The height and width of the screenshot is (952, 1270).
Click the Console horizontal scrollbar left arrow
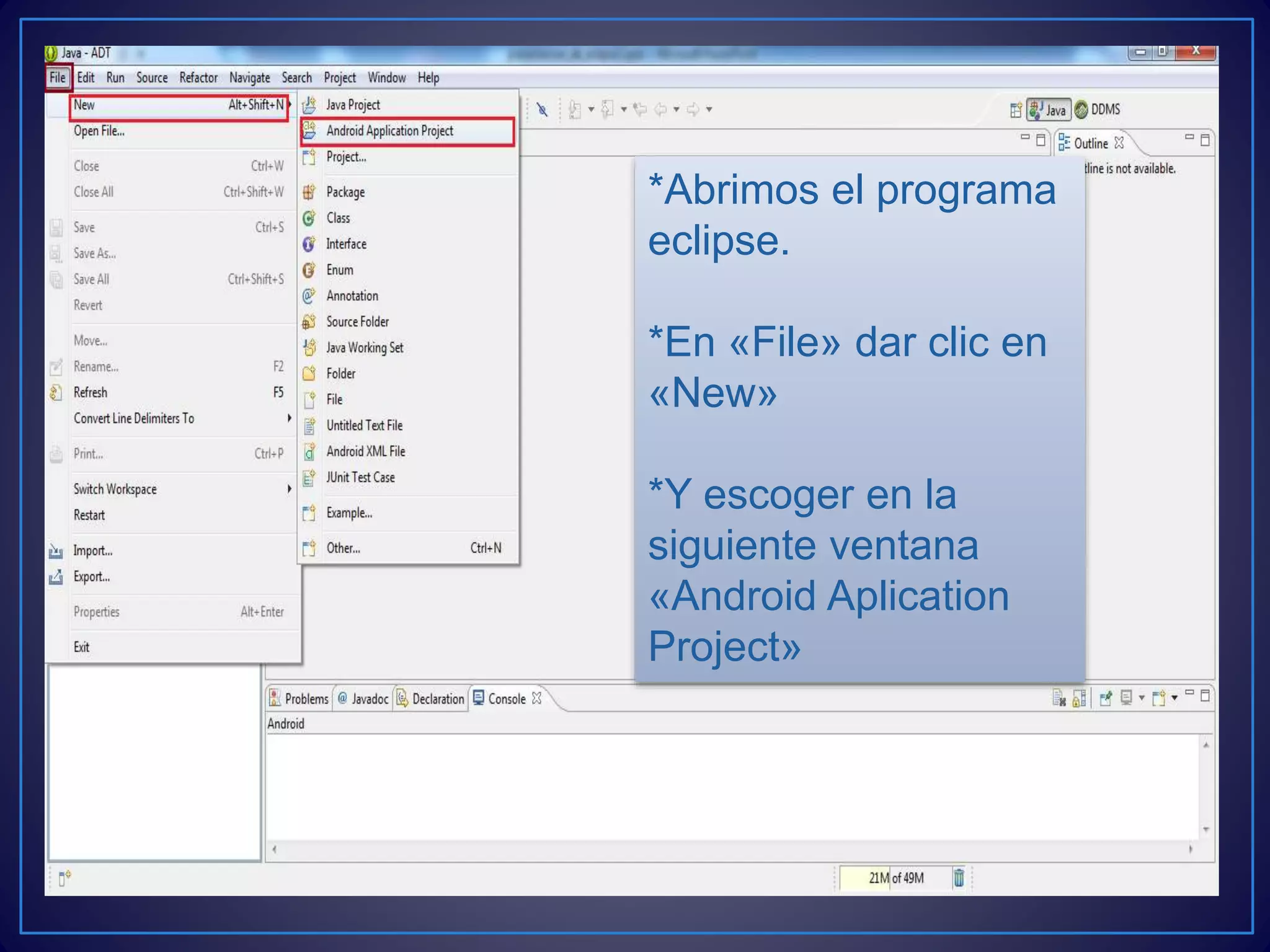click(x=274, y=849)
